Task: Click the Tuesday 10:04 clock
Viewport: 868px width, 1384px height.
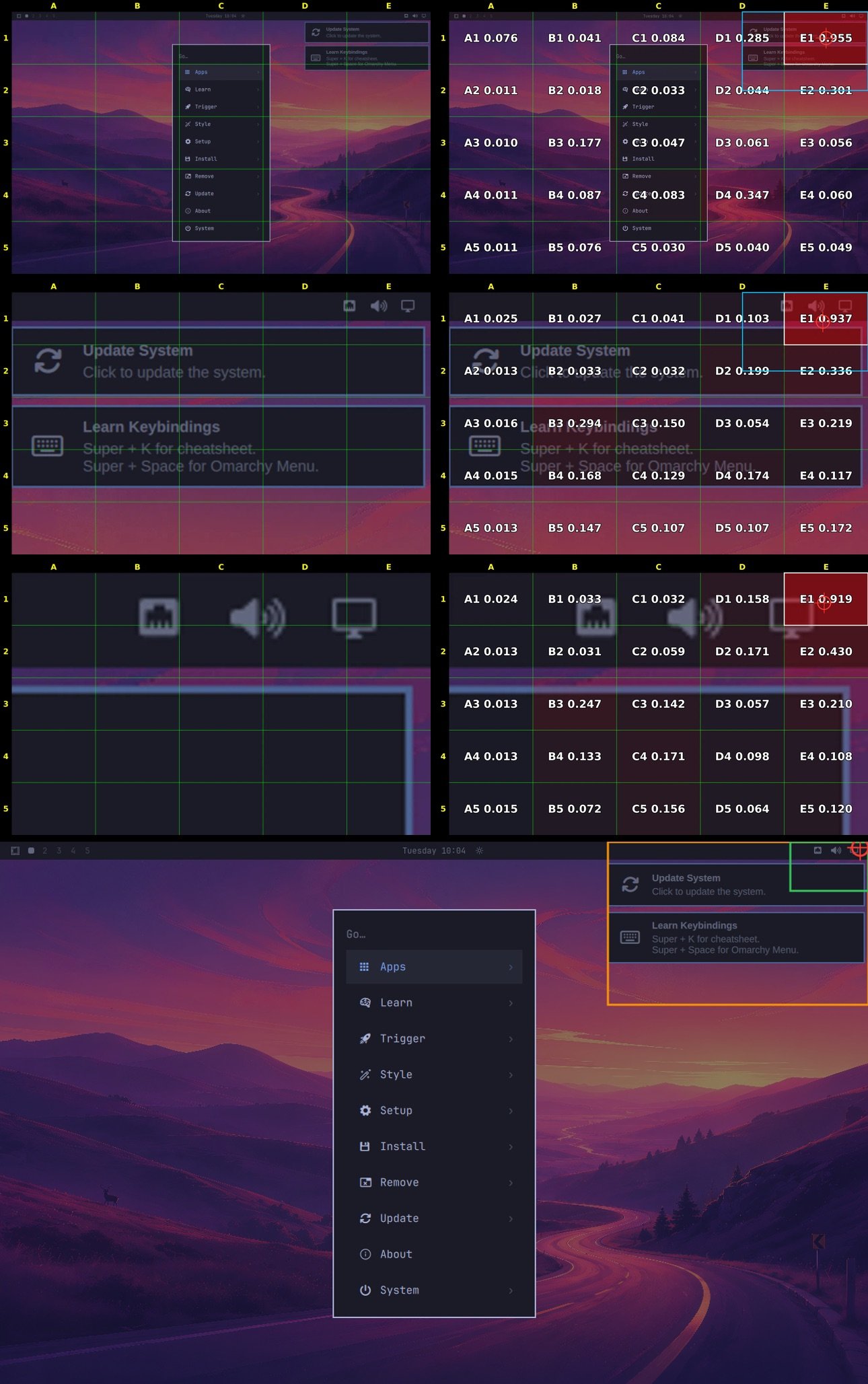Action: [434, 850]
